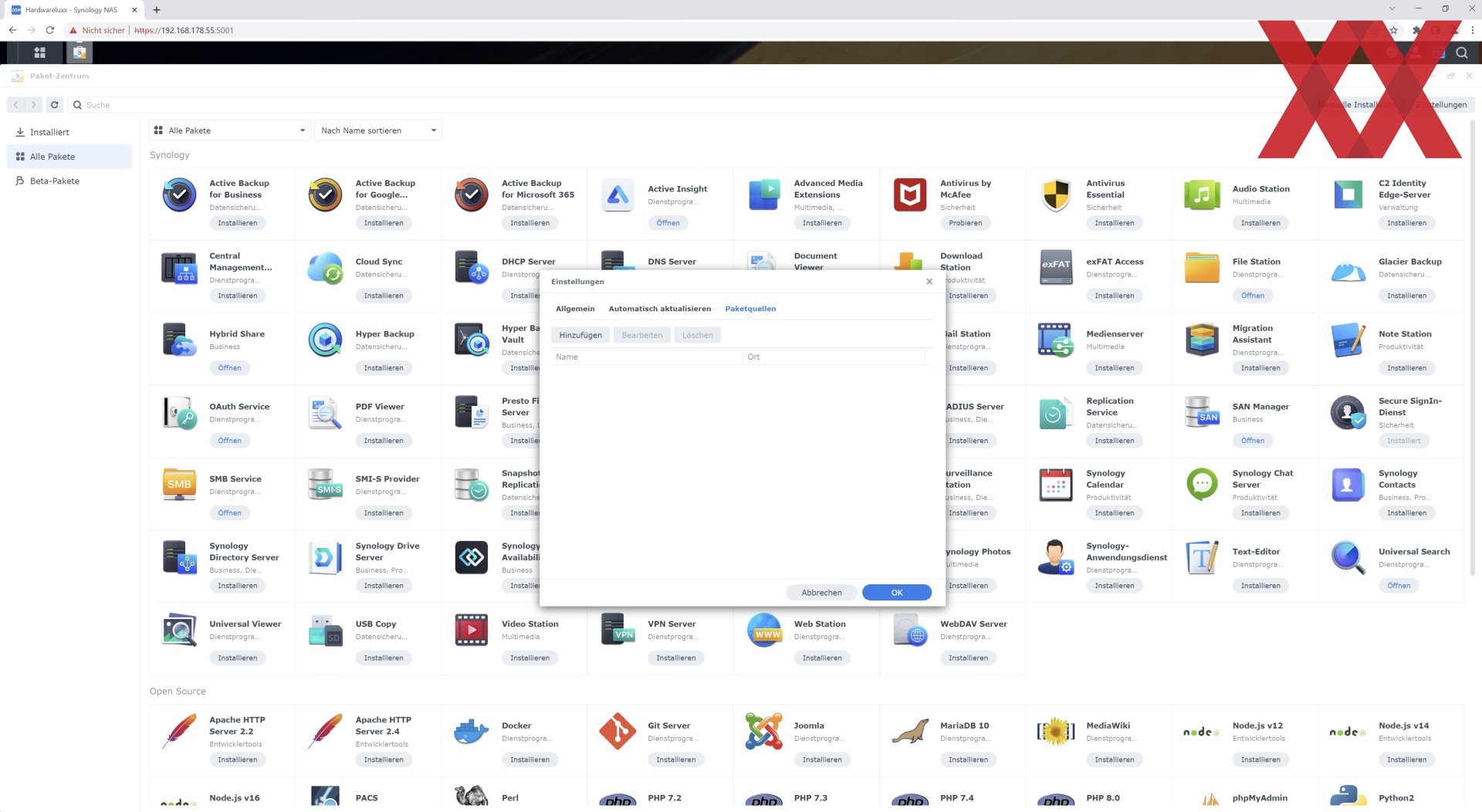The image size is (1482, 812).
Task: Click the Migration Assistant icon
Action: coord(1202,340)
